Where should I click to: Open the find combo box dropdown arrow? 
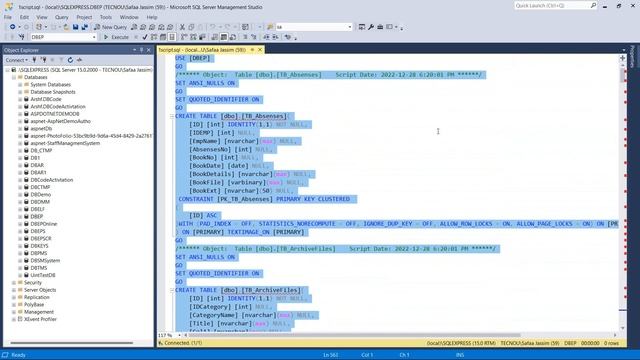[x=350, y=27]
